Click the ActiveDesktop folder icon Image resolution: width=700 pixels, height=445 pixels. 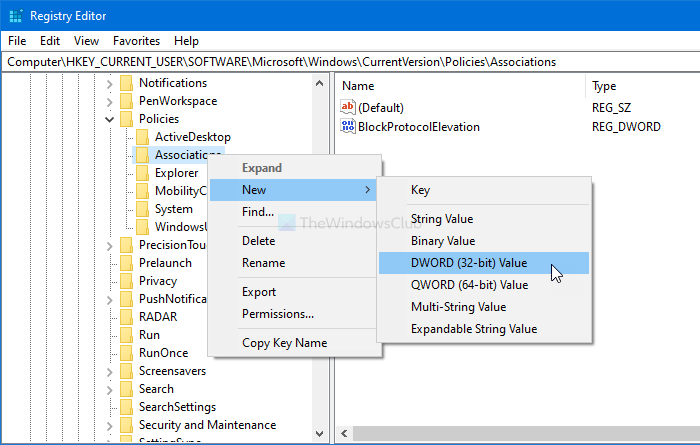(143, 137)
